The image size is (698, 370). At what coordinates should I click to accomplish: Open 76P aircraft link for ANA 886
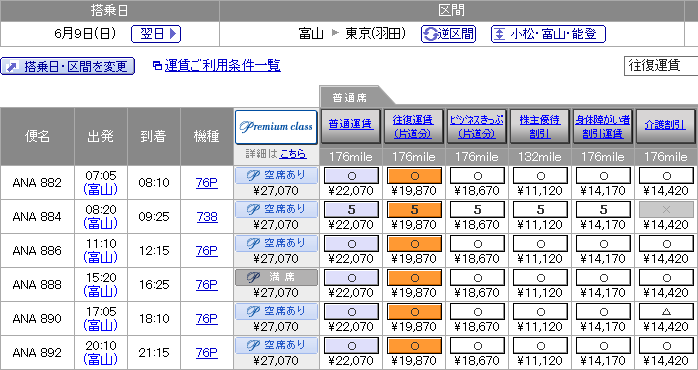[x=207, y=251]
